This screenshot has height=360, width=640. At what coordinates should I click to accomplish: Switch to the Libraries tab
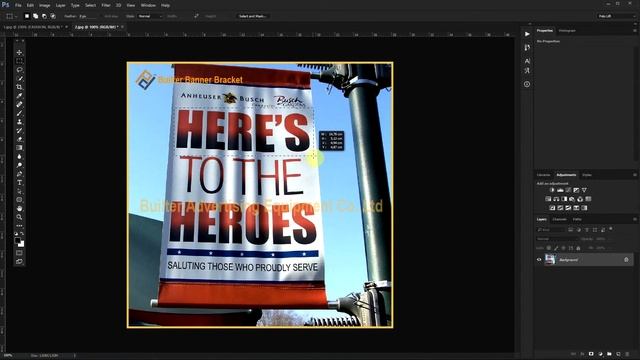pos(543,175)
